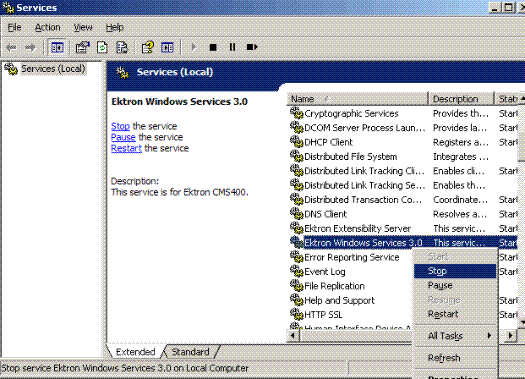525x379 pixels.
Task: Click the Pause Service toolbar icon
Action: 232,47
